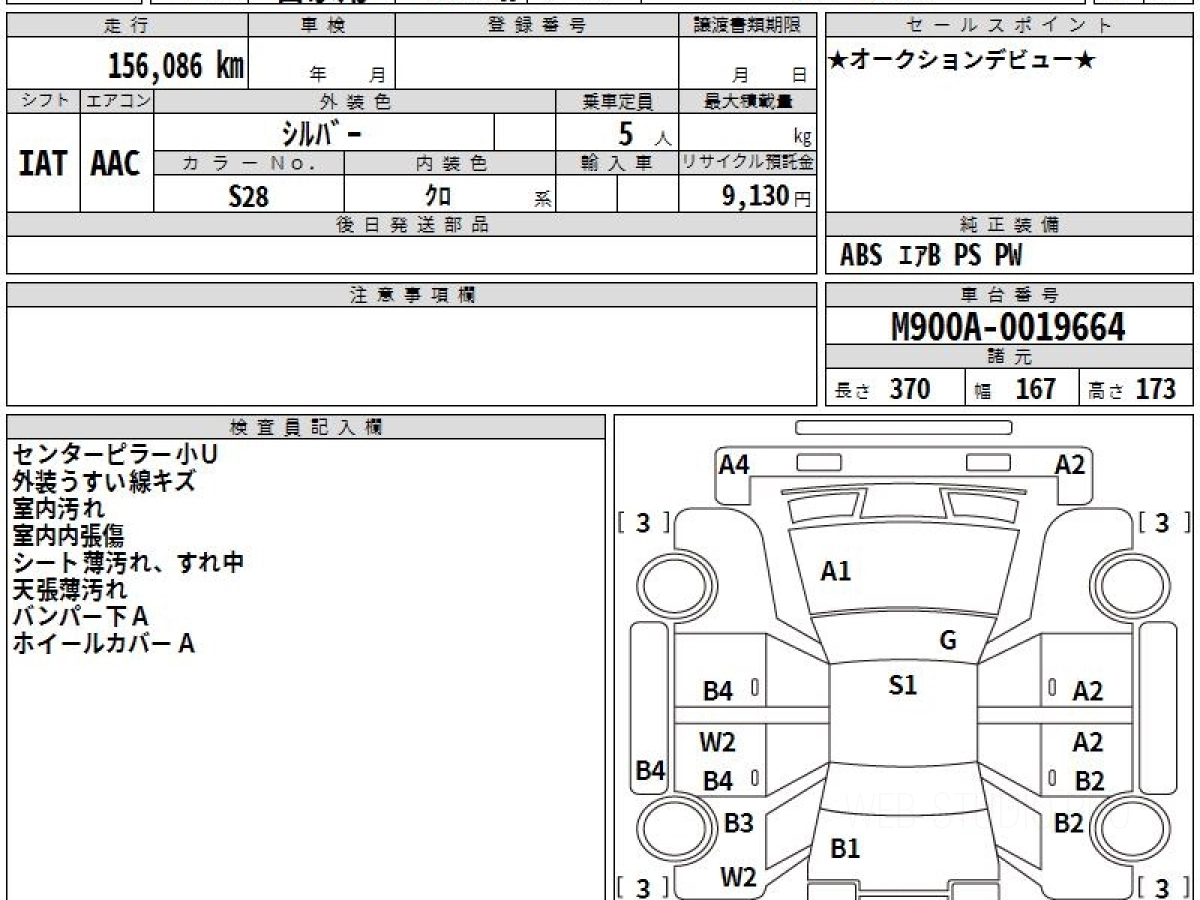Viewport: 1200px width, 900px height.
Task: Click the G mark on the windshield
Action: coord(948,641)
